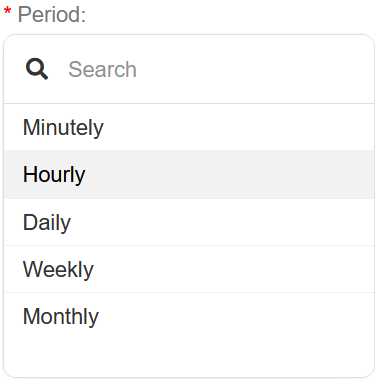This screenshot has width=376, height=381.
Task: Pick the Daily period option
Action: (x=189, y=222)
